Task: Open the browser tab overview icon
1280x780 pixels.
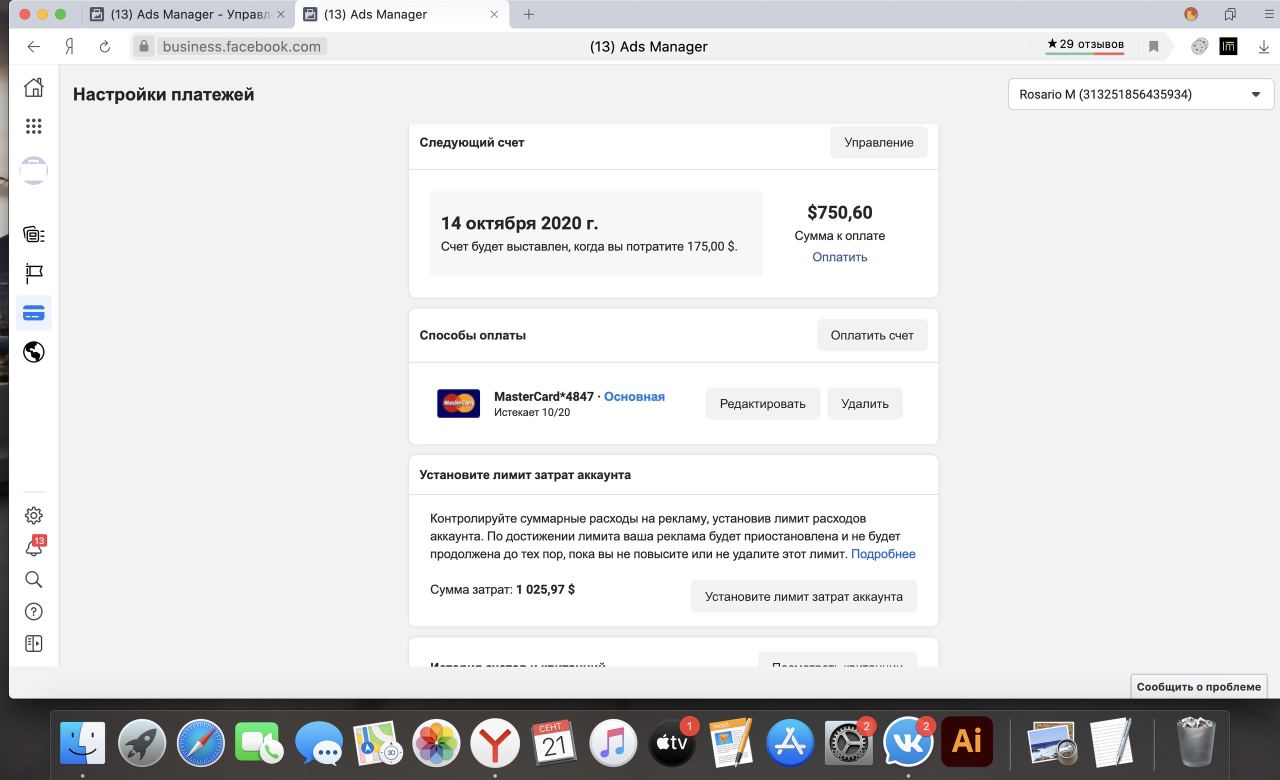Action: [x=1230, y=14]
